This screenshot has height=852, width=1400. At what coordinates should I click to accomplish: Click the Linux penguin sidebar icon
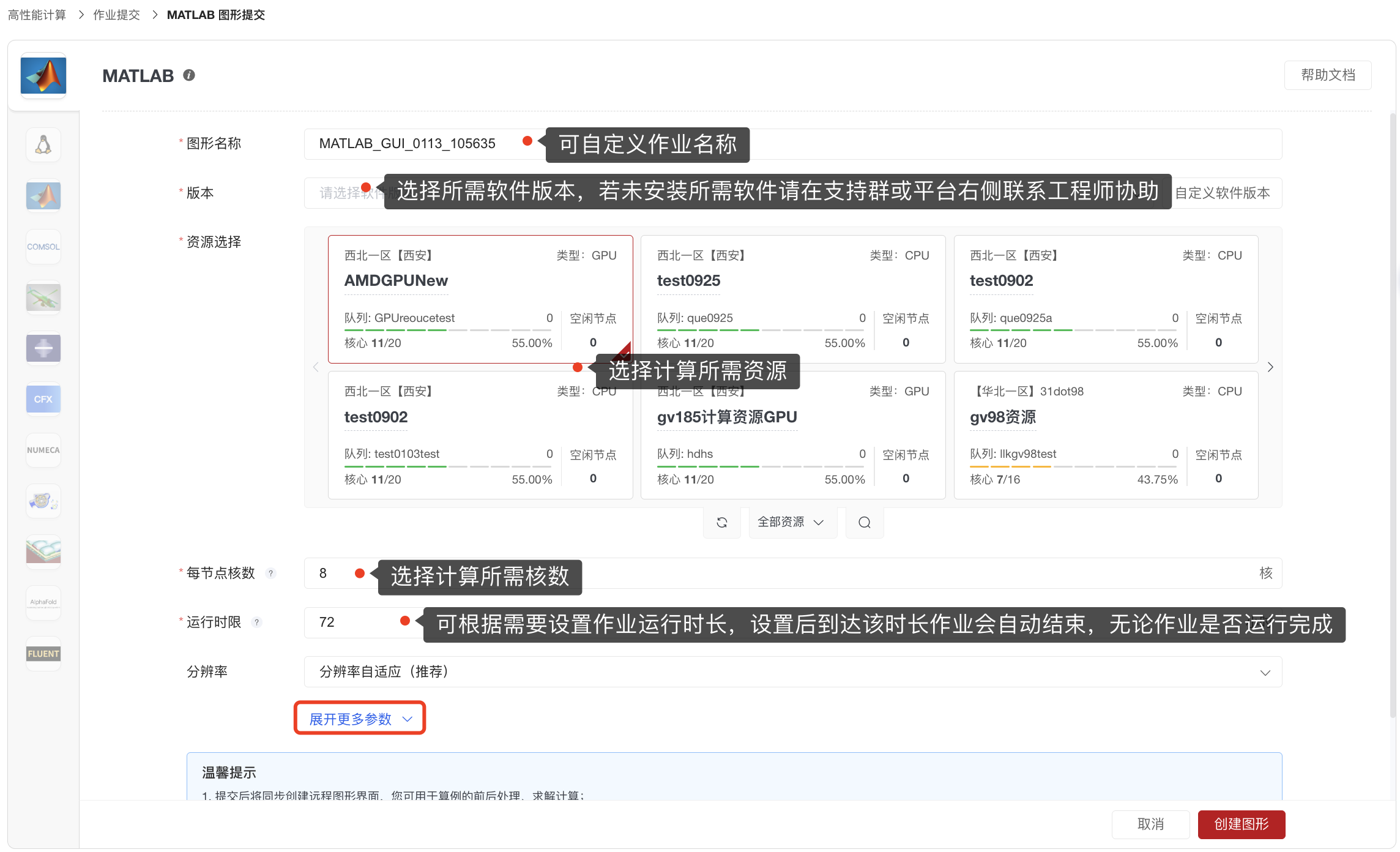43,145
